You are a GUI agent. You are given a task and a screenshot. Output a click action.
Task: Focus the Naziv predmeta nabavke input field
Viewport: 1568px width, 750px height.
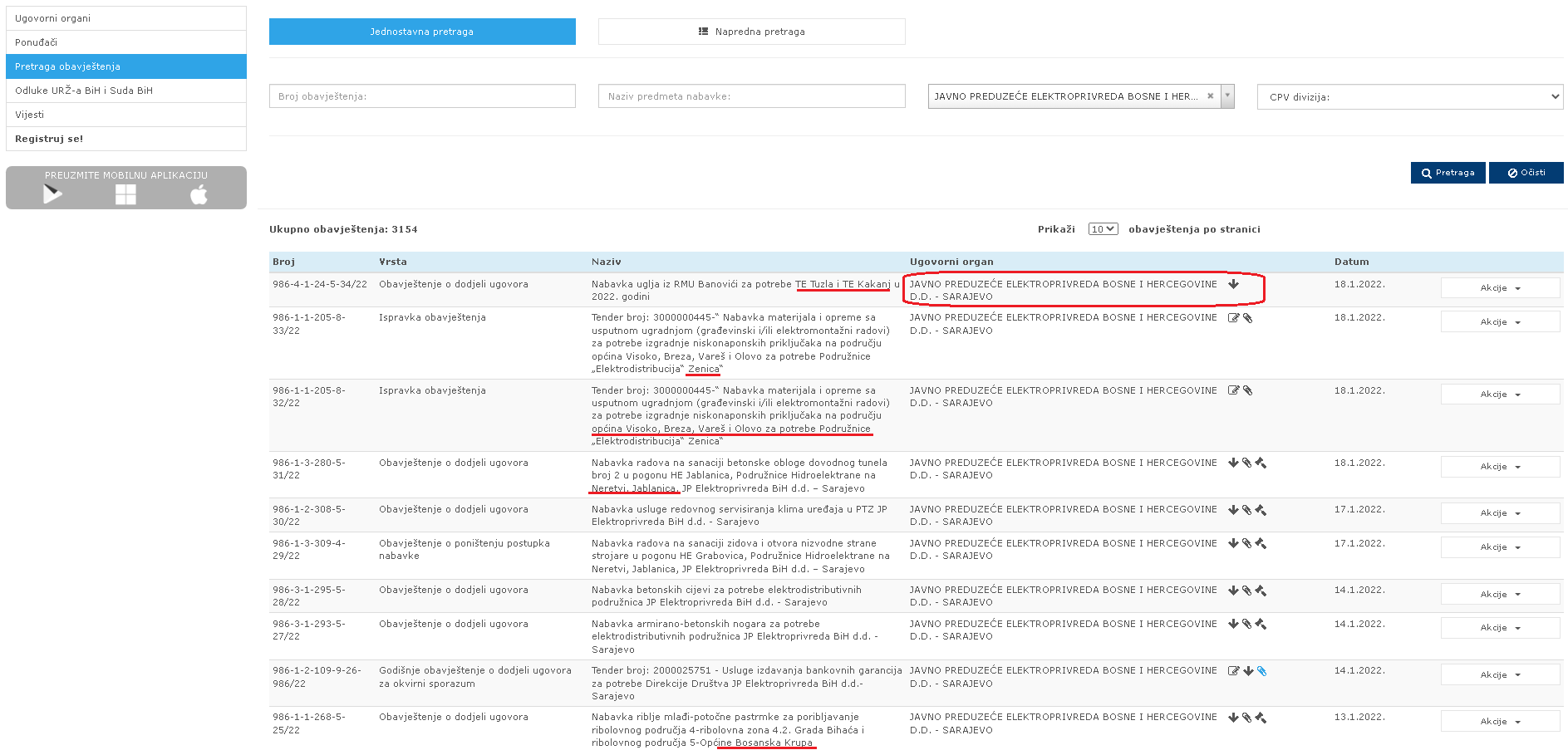(x=752, y=96)
